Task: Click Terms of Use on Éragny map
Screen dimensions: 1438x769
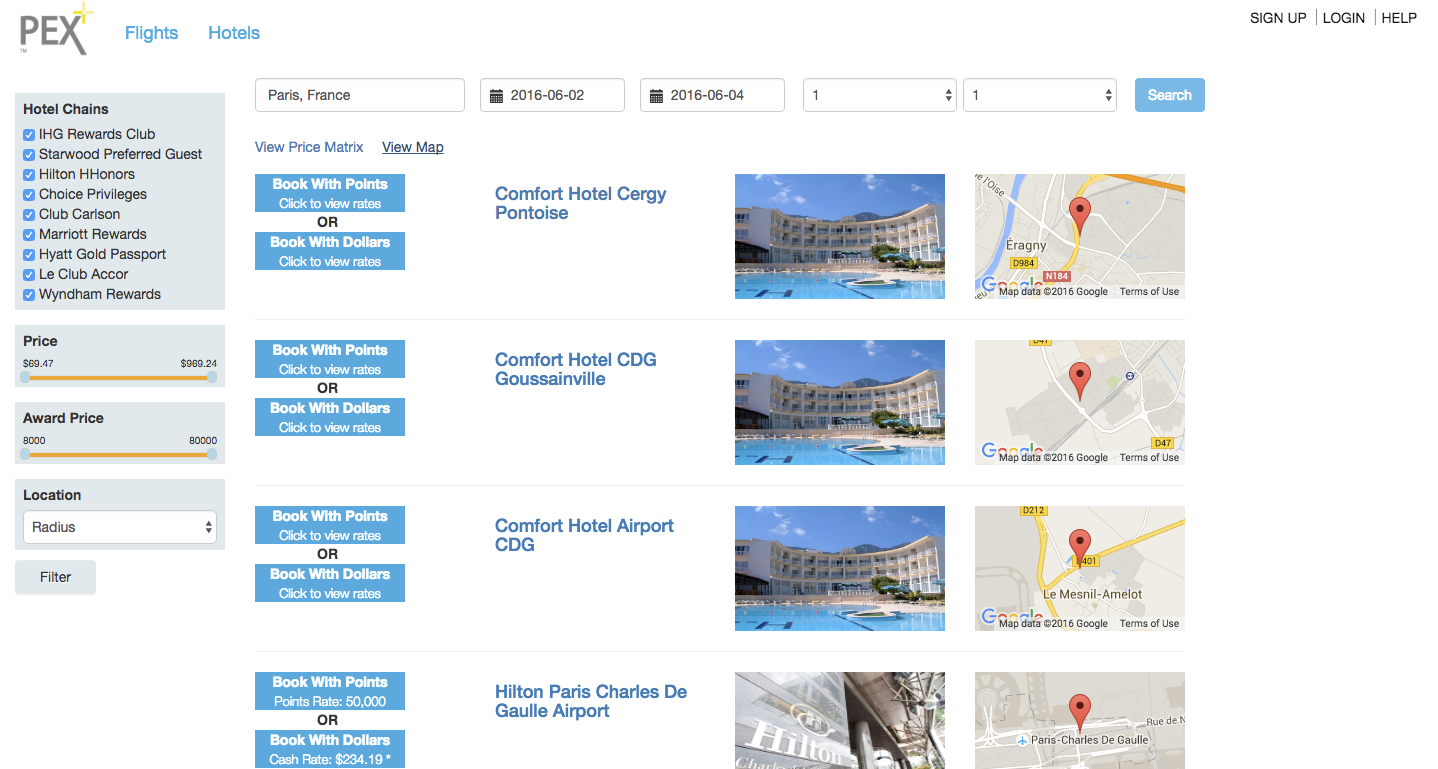Action: point(1149,292)
